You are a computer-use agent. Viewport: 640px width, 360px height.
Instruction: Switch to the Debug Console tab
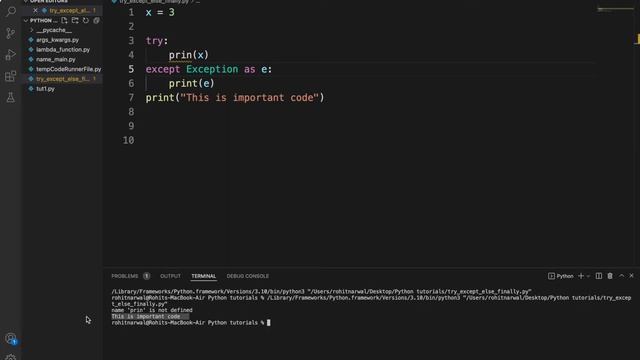[x=248, y=276]
